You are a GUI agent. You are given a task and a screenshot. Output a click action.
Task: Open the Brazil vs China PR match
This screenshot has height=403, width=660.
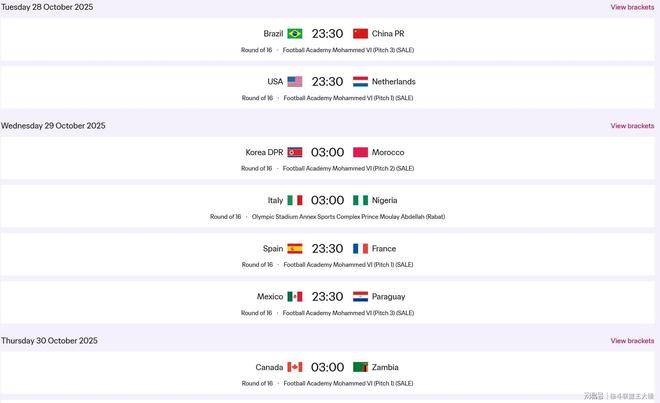pos(327,33)
